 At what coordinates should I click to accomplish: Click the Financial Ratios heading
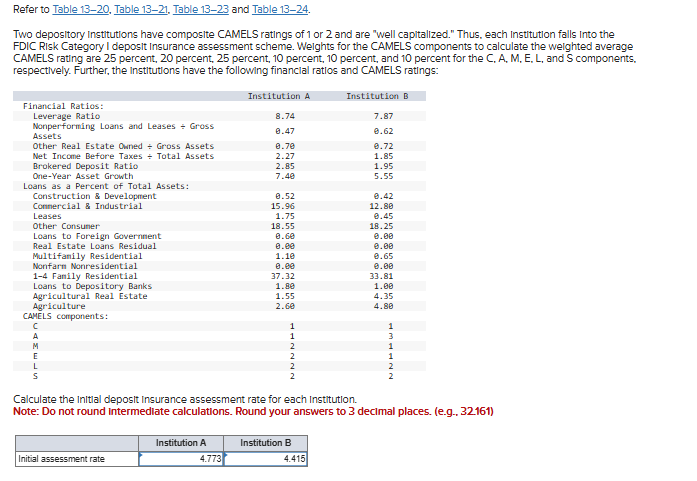63,106
